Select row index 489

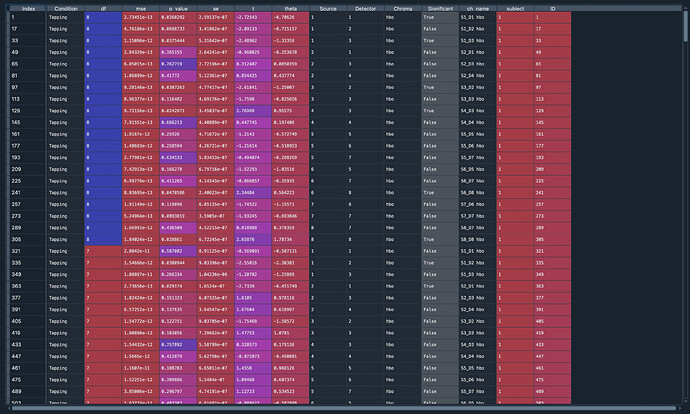[28, 392]
